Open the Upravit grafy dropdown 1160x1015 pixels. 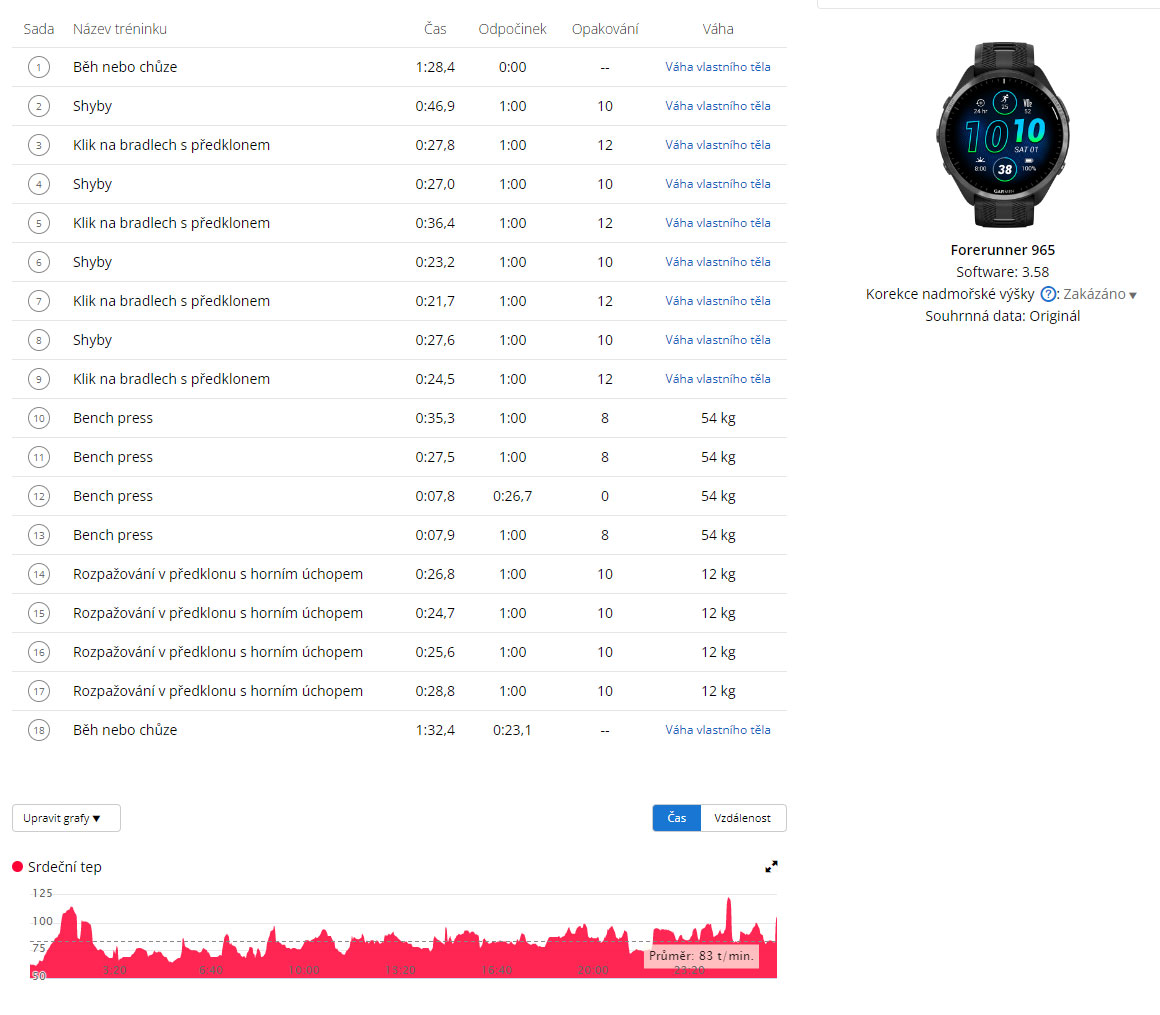(66, 818)
